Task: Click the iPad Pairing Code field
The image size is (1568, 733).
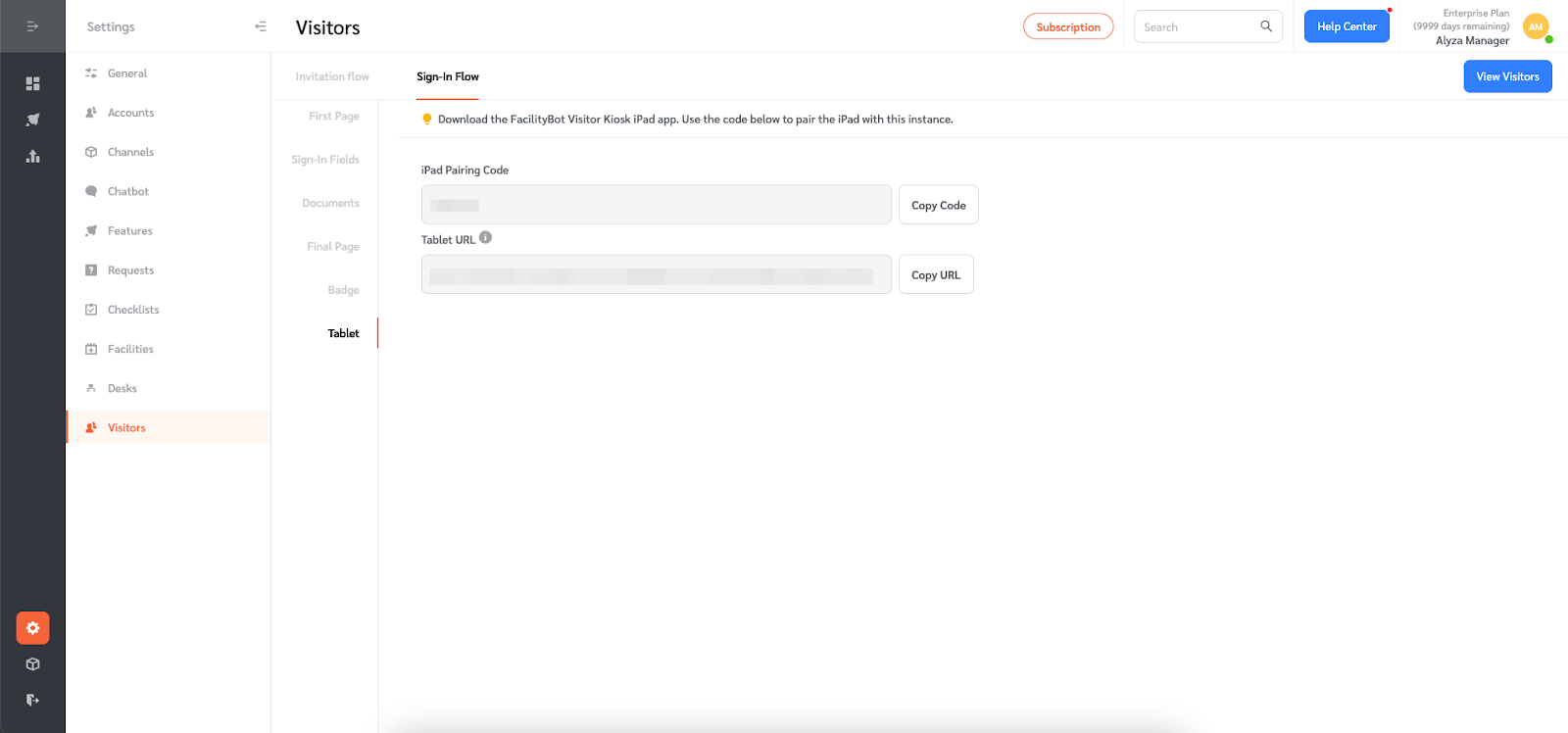Action: [657, 205]
